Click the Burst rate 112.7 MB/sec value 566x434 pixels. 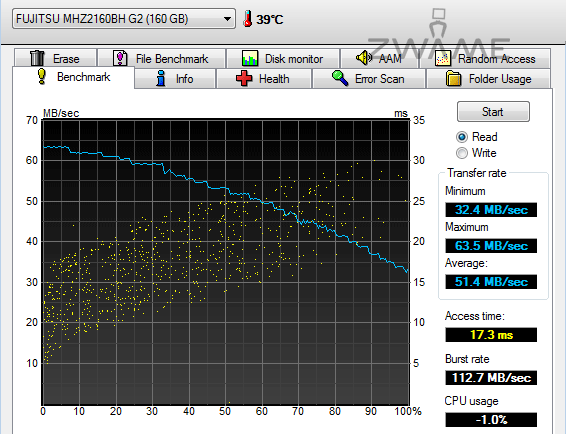[491, 378]
